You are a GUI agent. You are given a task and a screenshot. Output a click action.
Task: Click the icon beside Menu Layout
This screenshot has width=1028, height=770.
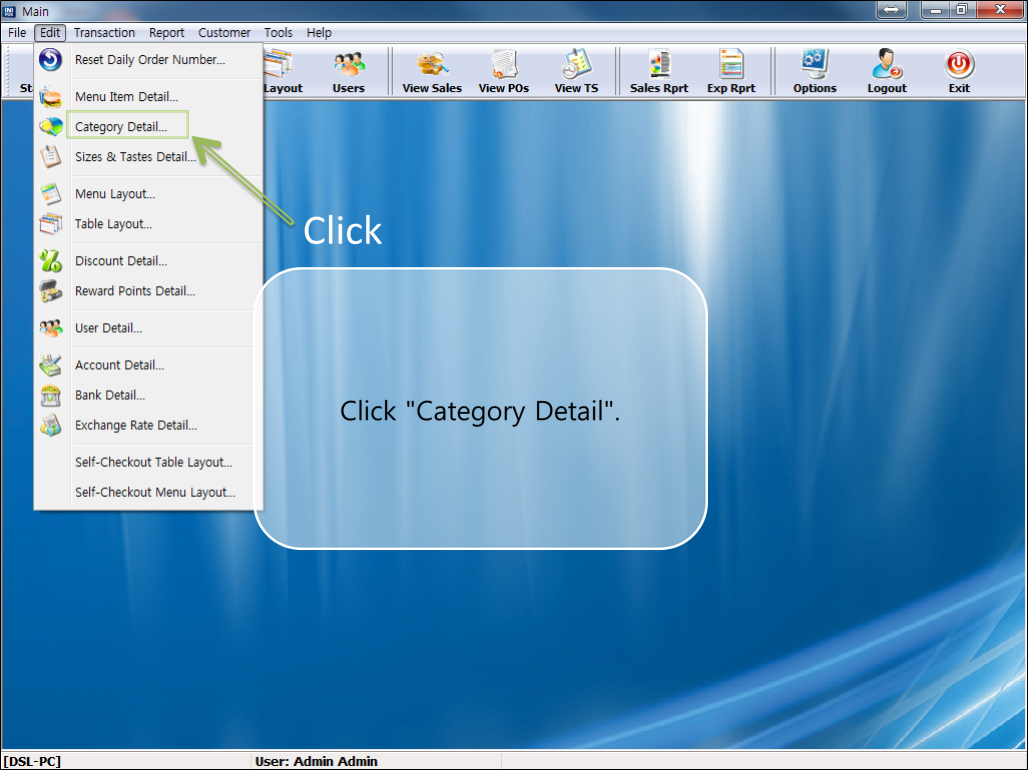pyautogui.click(x=50, y=193)
